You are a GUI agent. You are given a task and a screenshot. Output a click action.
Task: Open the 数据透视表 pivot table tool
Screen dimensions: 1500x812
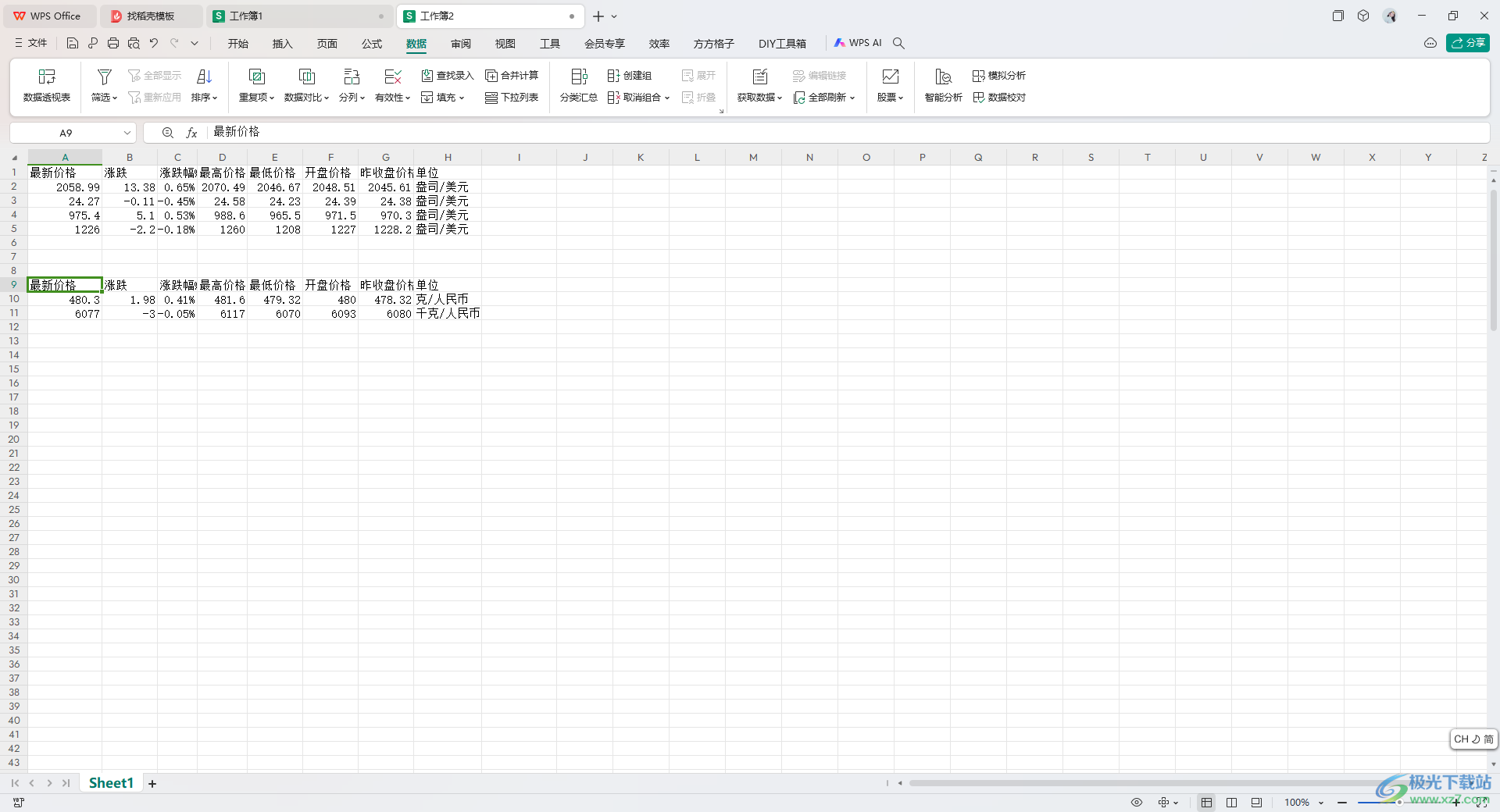tap(47, 85)
